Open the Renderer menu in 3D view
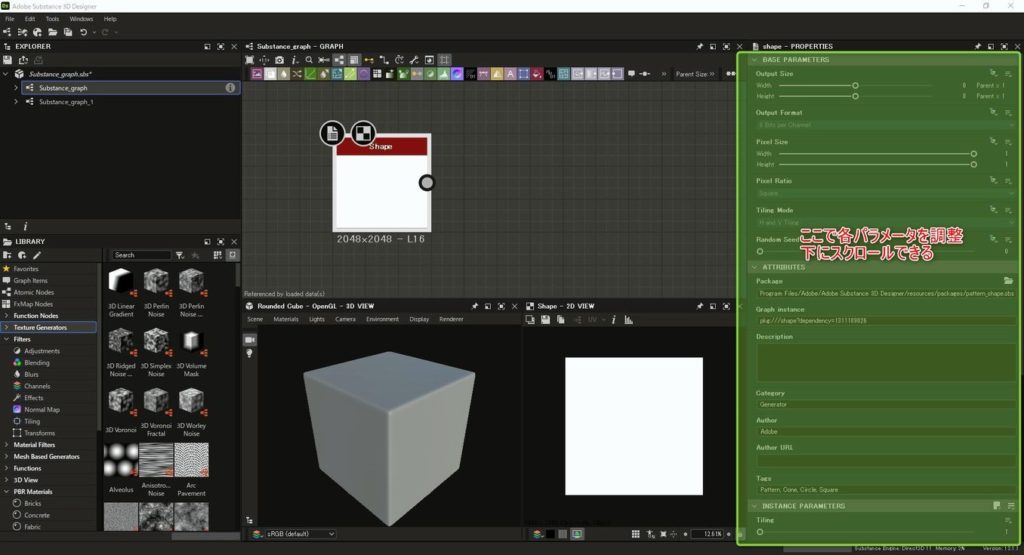 pyautogui.click(x=451, y=319)
